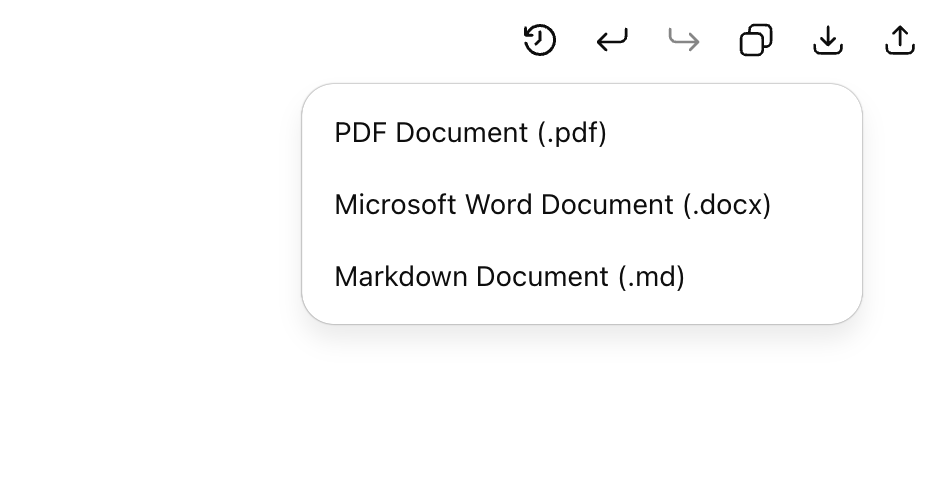Reapply change with redo button
Viewport: 934px width, 492px height.
point(684,40)
